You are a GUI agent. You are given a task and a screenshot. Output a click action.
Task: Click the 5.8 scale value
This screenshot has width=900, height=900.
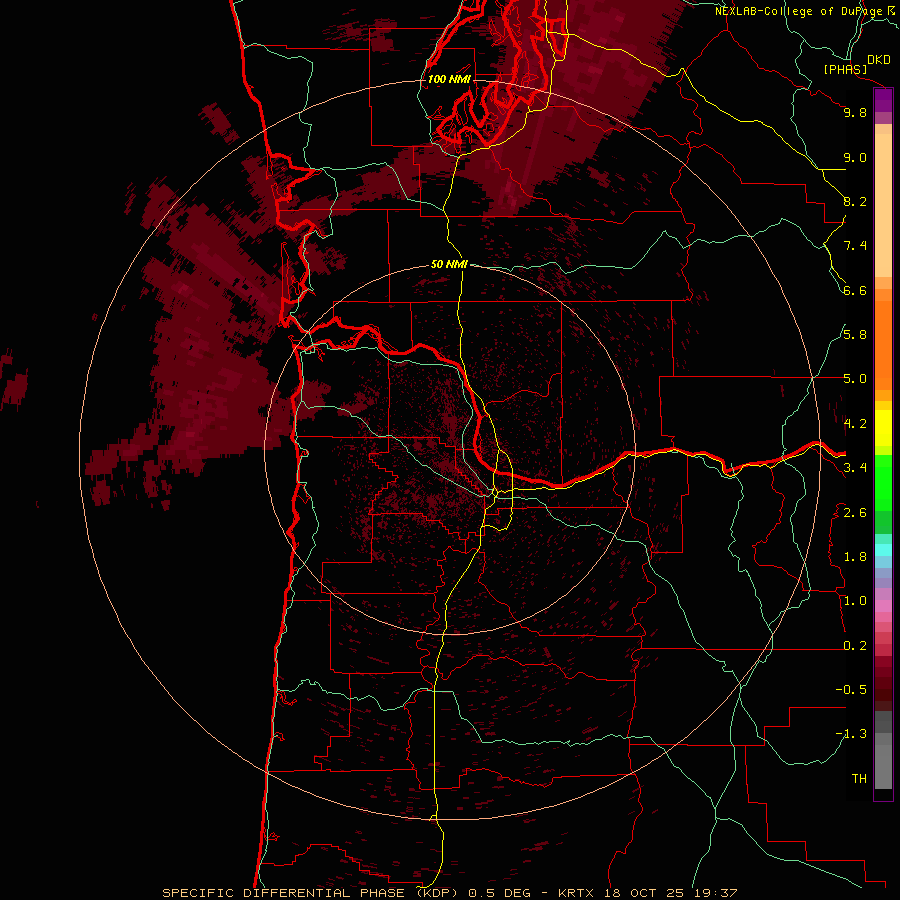pos(855,335)
